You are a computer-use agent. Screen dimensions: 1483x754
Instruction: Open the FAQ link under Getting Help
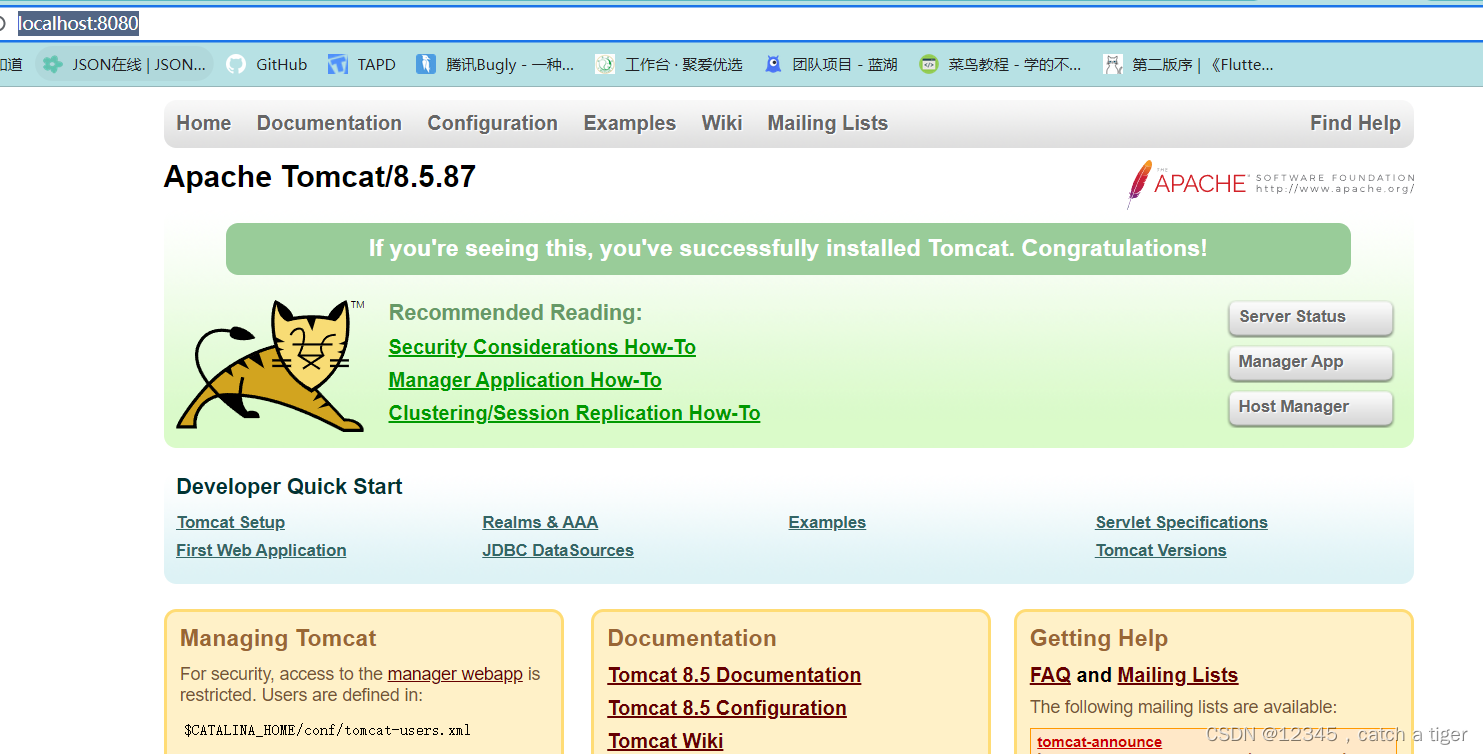pyautogui.click(x=1050, y=675)
